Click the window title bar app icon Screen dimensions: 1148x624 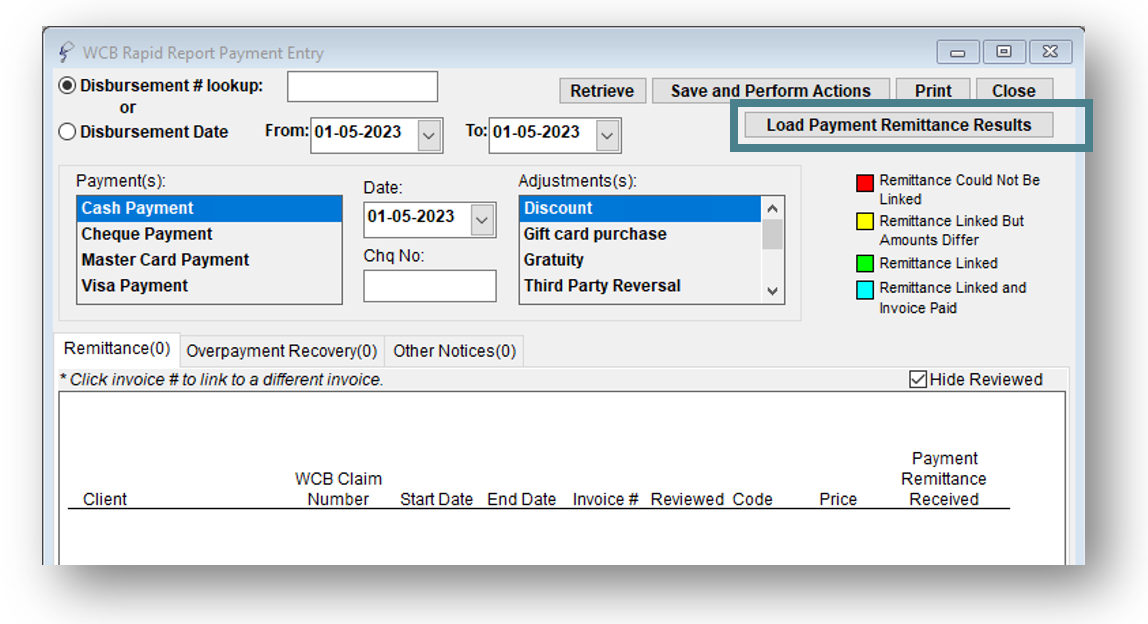point(67,52)
